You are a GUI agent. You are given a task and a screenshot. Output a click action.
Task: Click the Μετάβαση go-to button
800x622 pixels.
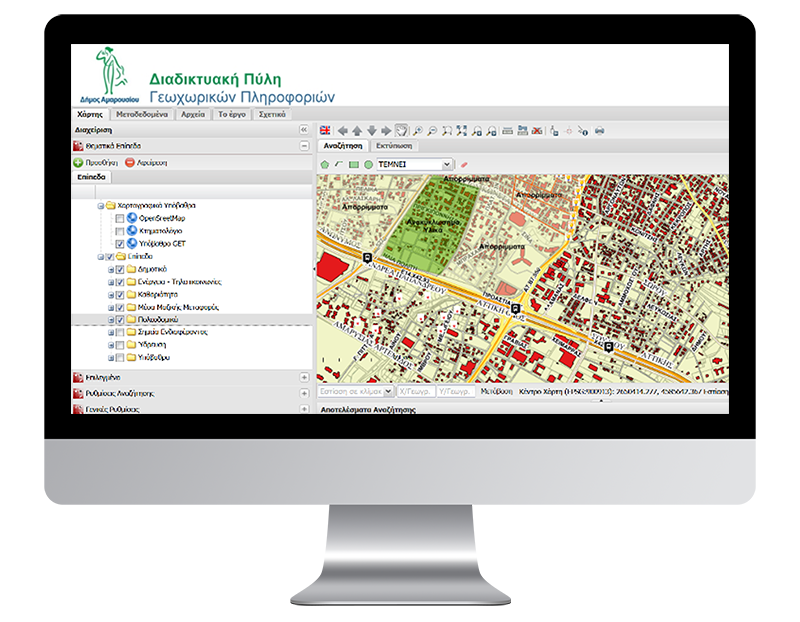[x=496, y=391]
